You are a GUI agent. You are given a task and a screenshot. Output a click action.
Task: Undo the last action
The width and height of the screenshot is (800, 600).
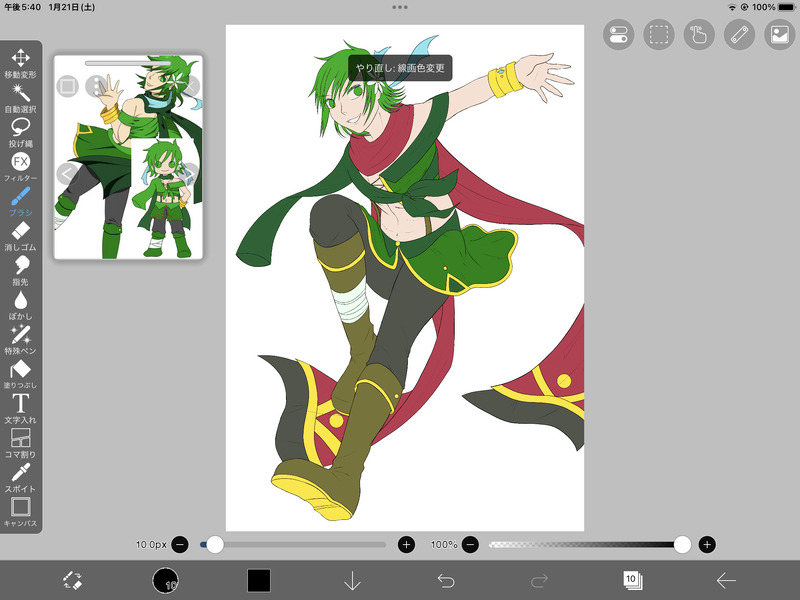point(446,581)
